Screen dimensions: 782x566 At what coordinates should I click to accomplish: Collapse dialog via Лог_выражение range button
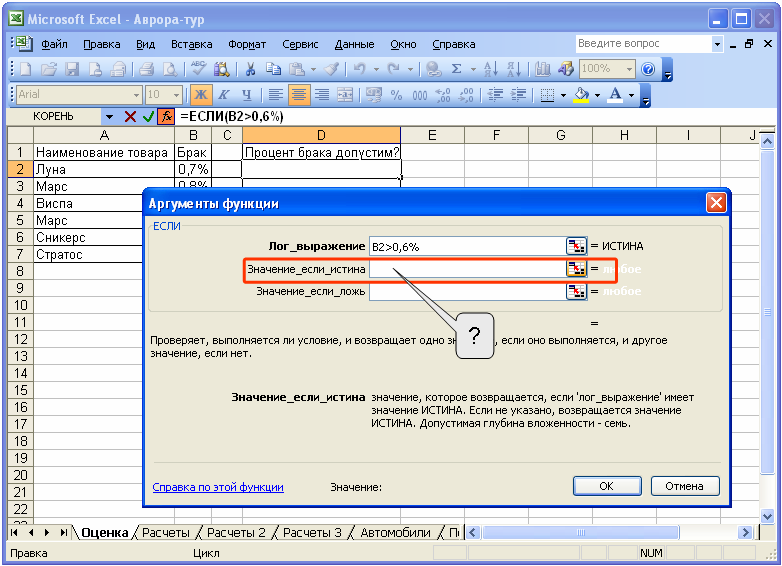(577, 246)
